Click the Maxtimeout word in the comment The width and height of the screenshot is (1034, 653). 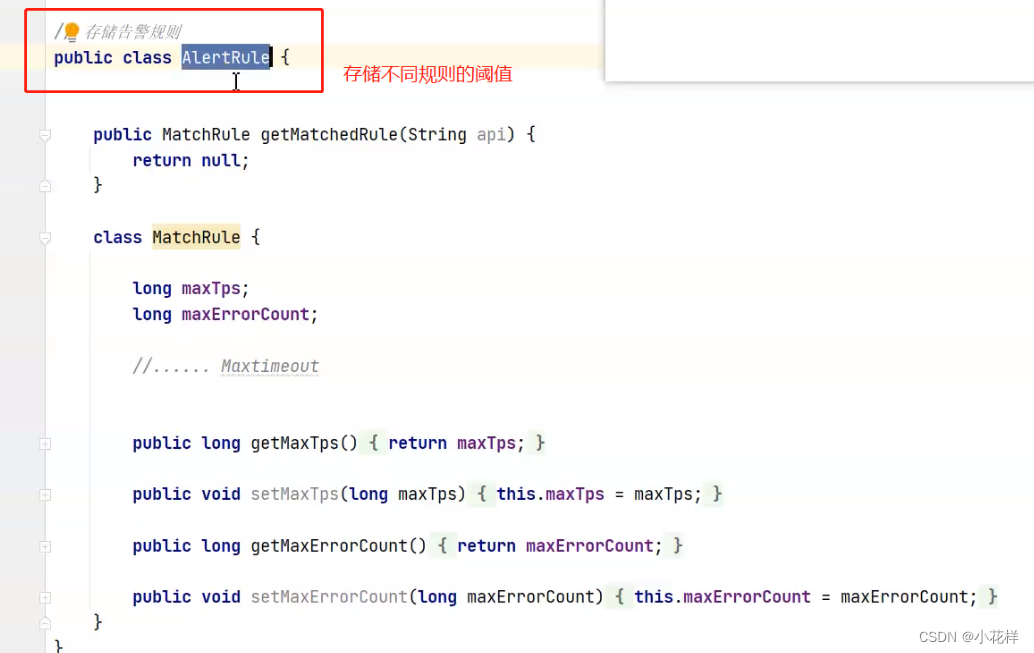(270, 366)
